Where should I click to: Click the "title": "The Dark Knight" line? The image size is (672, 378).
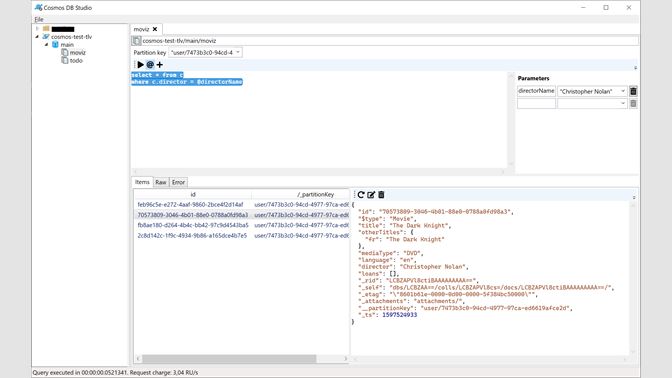pyautogui.click(x=404, y=225)
